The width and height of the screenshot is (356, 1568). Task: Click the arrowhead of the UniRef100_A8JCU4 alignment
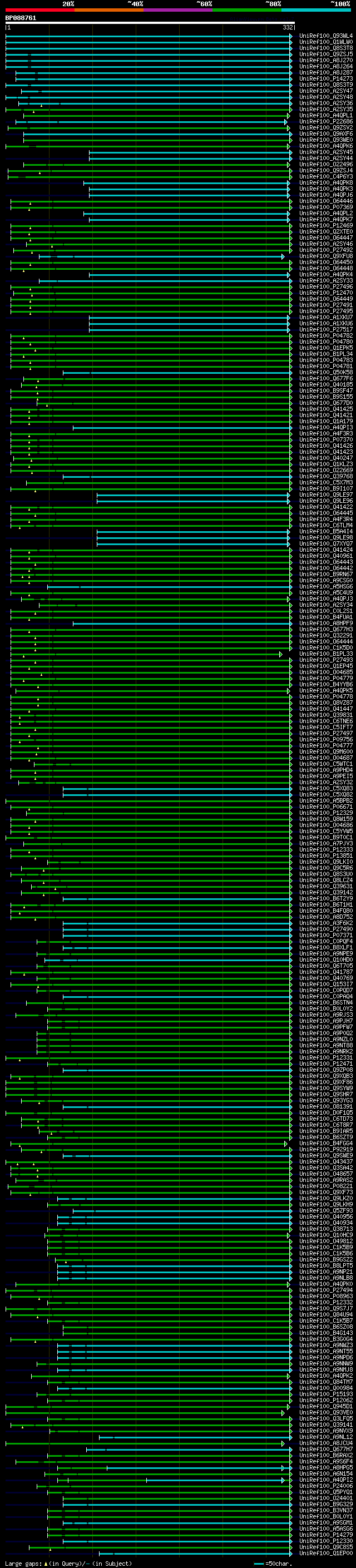coord(283,1443)
